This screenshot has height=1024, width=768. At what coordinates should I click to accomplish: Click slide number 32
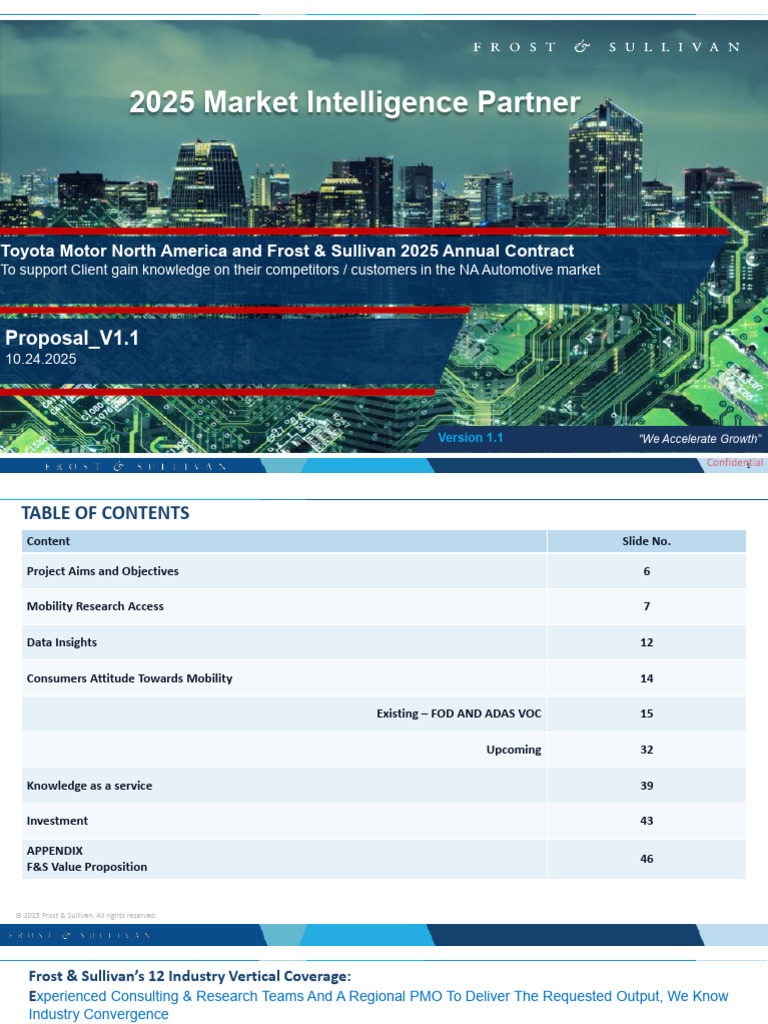coord(647,749)
